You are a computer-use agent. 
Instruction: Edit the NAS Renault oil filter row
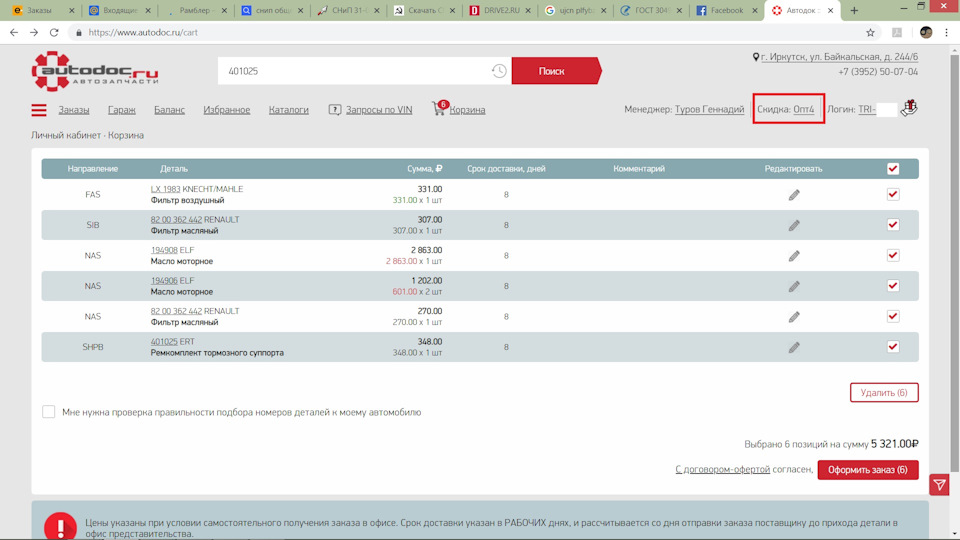[794, 317]
